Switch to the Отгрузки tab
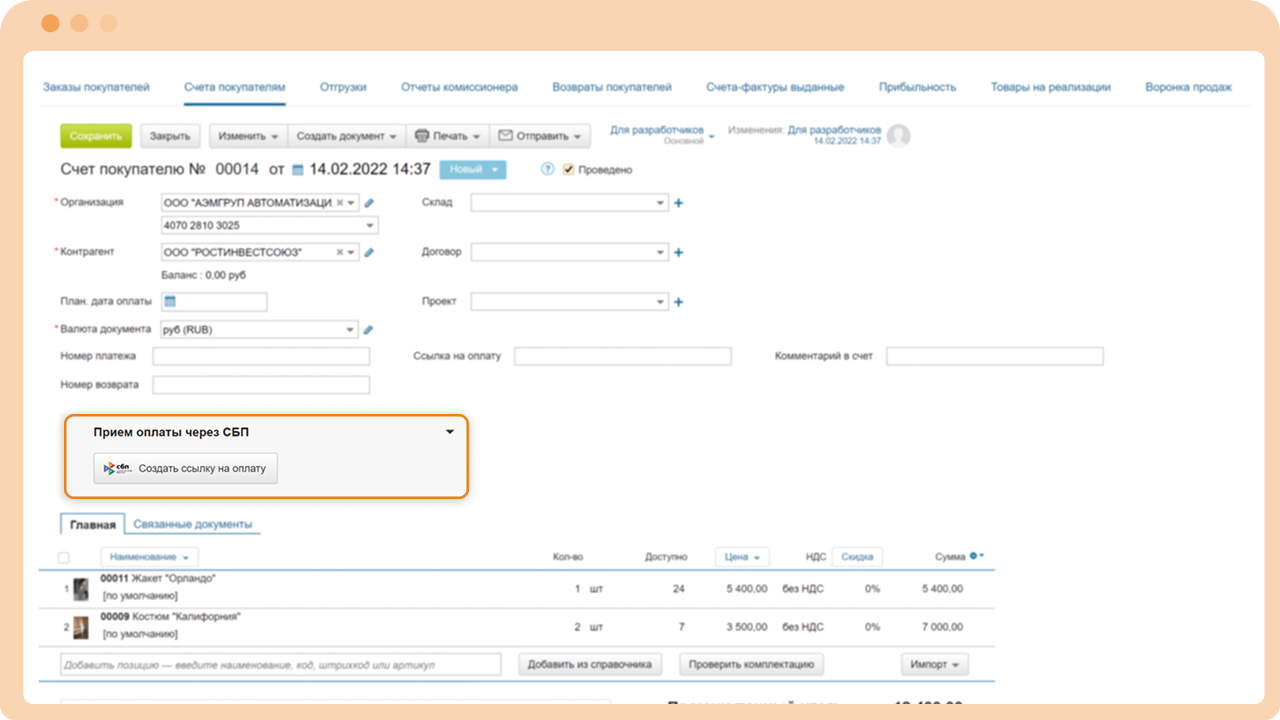 [x=343, y=87]
